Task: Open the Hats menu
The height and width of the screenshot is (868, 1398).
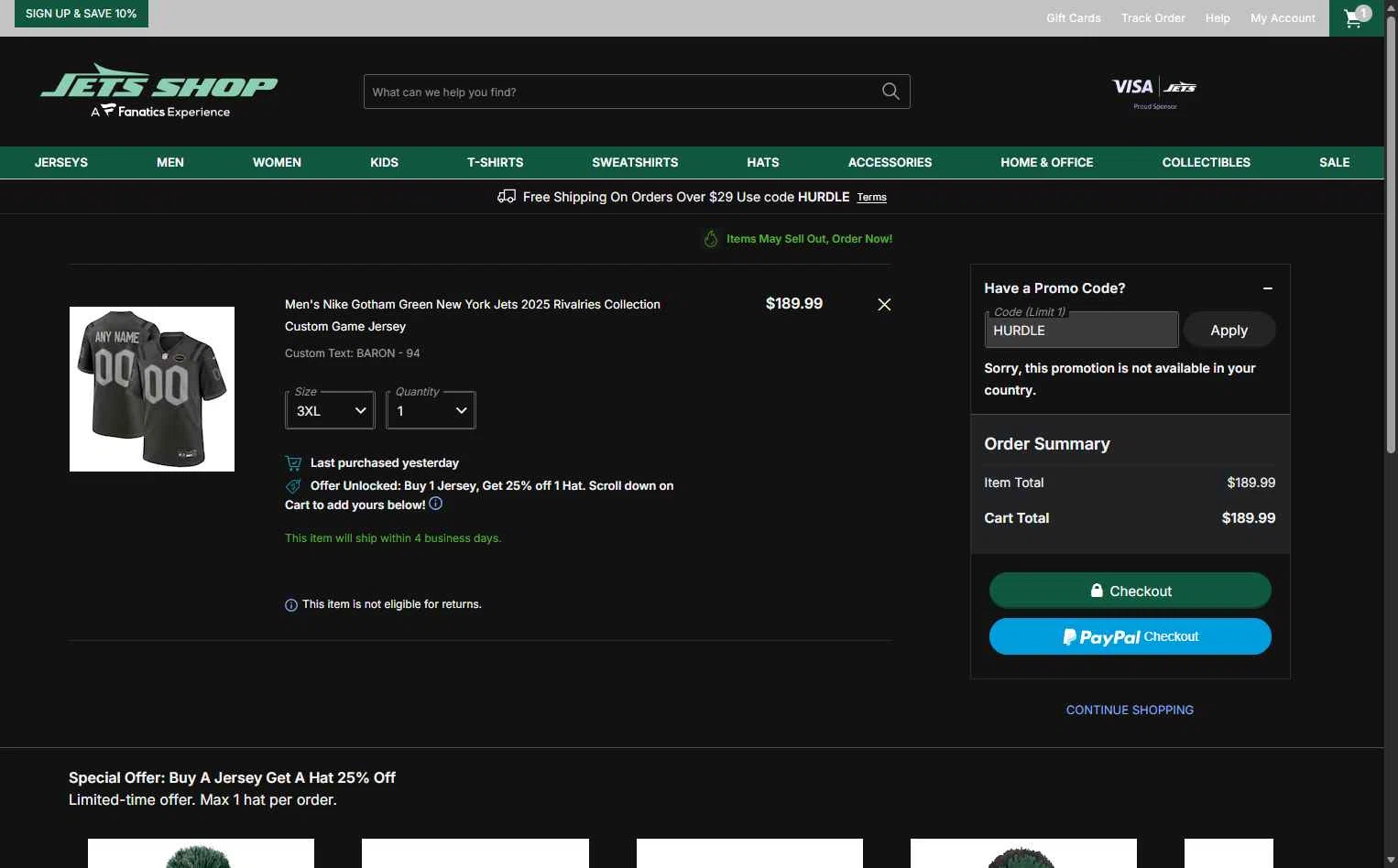Action: click(x=763, y=162)
